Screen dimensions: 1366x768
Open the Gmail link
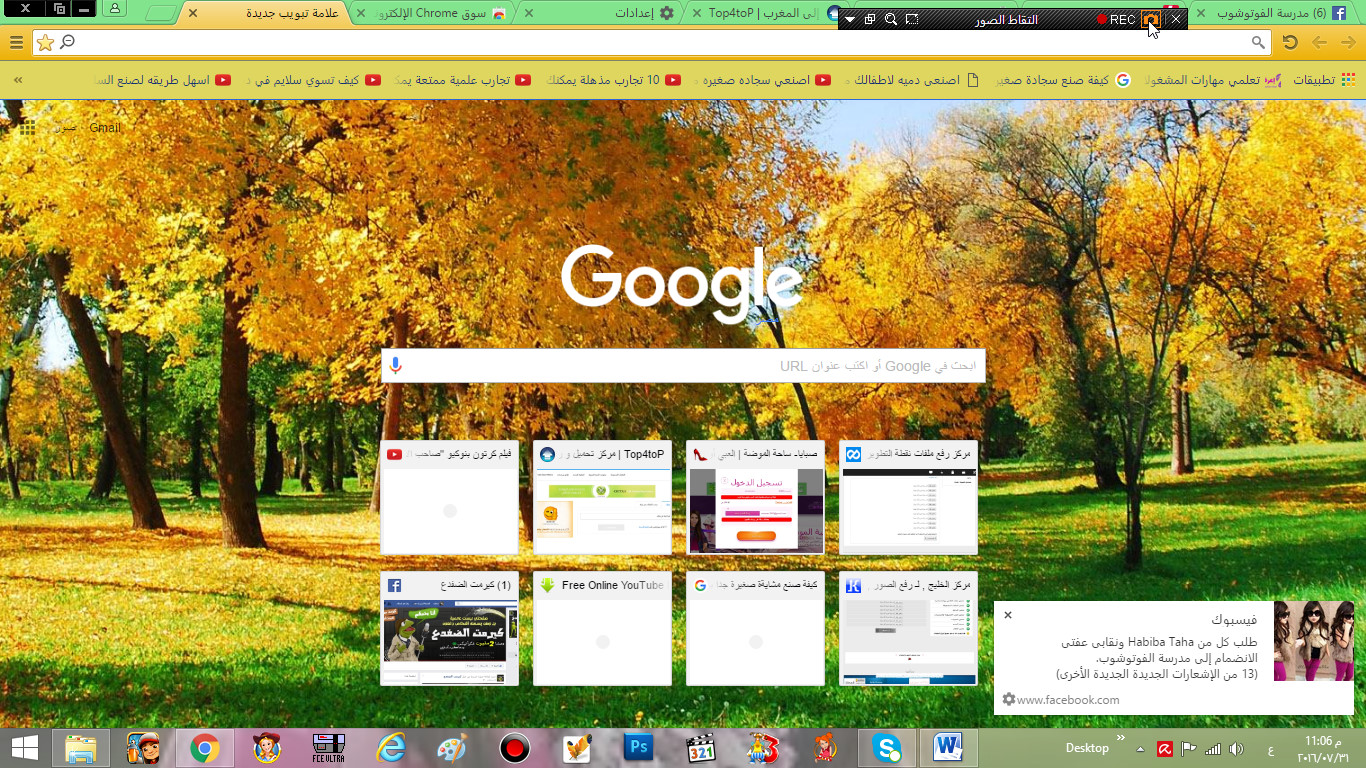(104, 128)
